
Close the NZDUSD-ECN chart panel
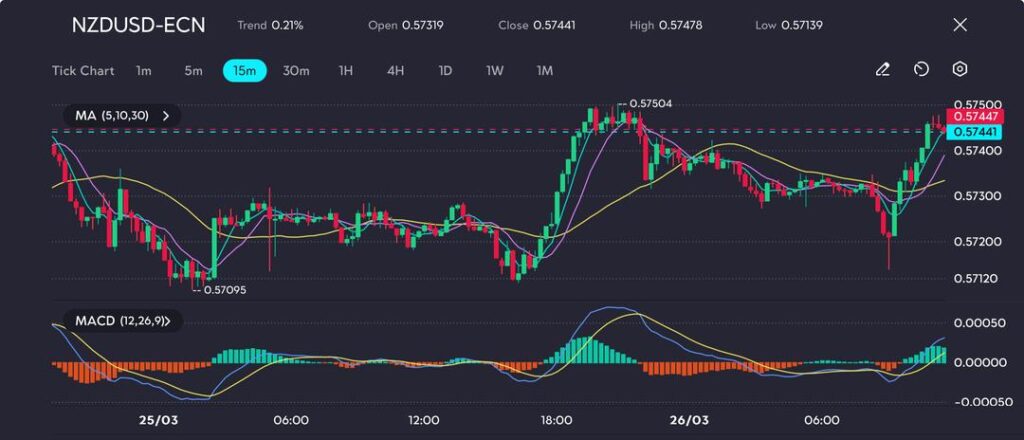click(x=960, y=25)
